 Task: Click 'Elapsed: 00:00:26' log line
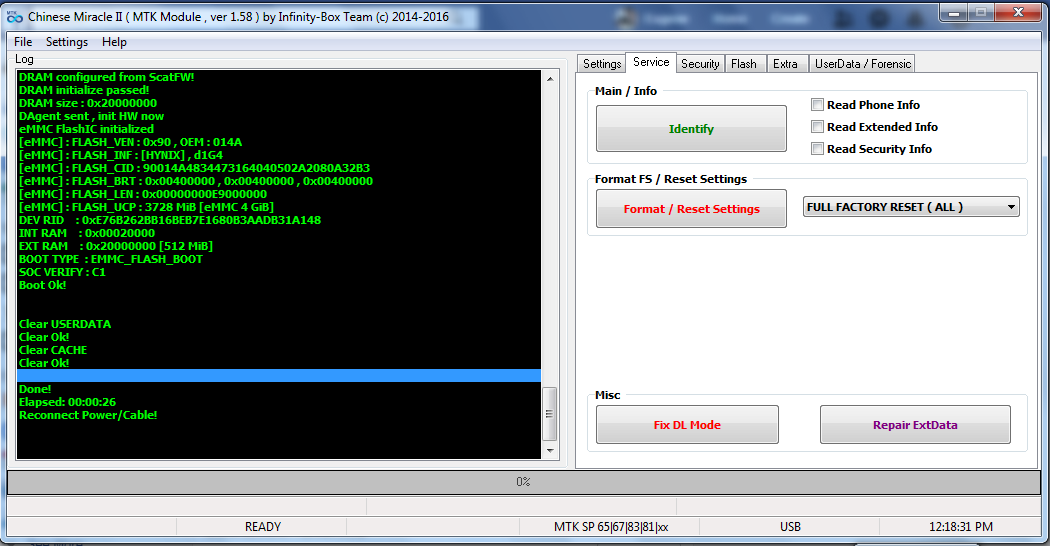click(67, 402)
